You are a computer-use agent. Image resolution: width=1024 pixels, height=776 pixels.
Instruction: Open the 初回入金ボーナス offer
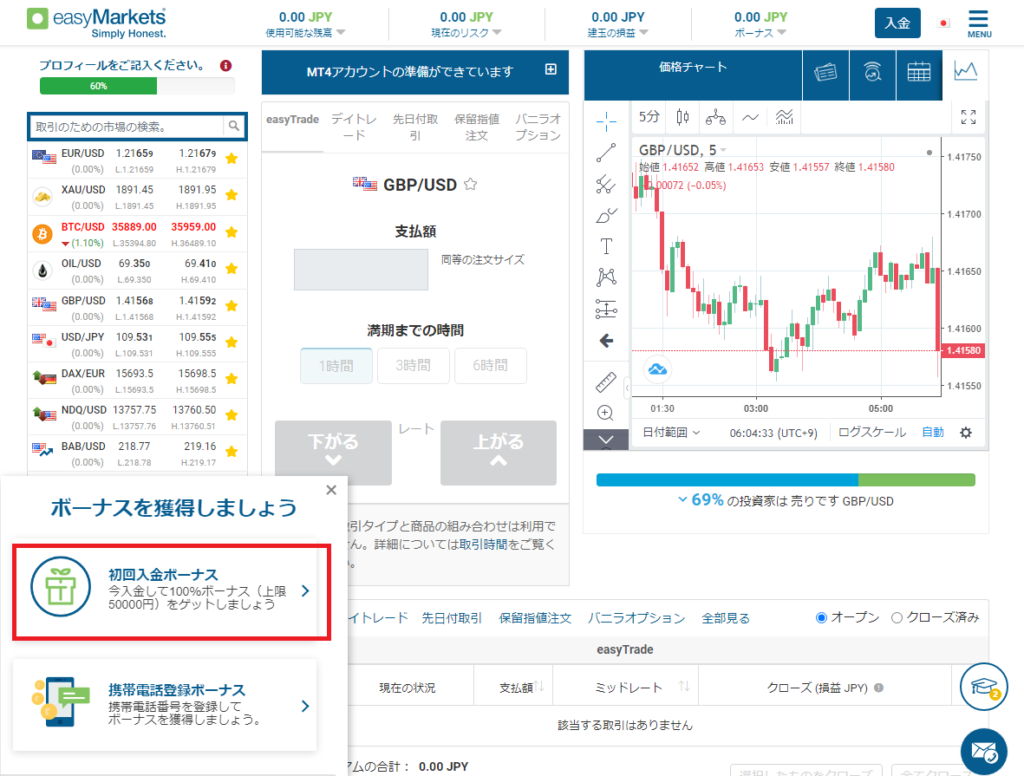pos(171,592)
